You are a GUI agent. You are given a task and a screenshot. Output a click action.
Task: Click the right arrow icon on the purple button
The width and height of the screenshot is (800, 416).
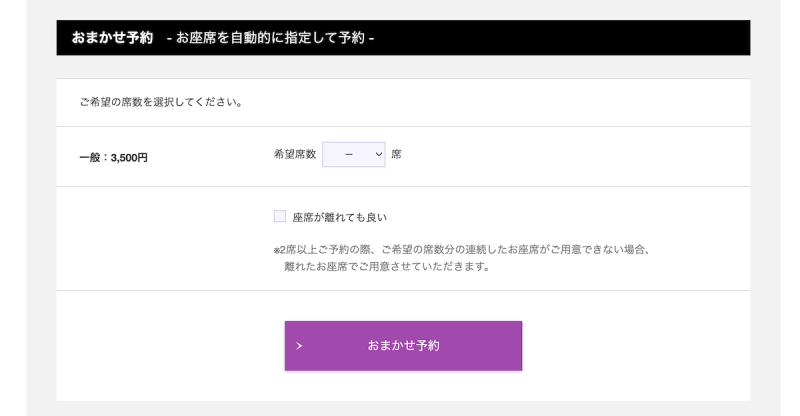pos(299,346)
